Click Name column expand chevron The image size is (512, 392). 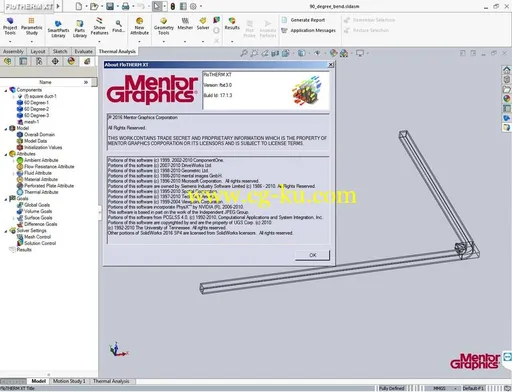pos(86,82)
